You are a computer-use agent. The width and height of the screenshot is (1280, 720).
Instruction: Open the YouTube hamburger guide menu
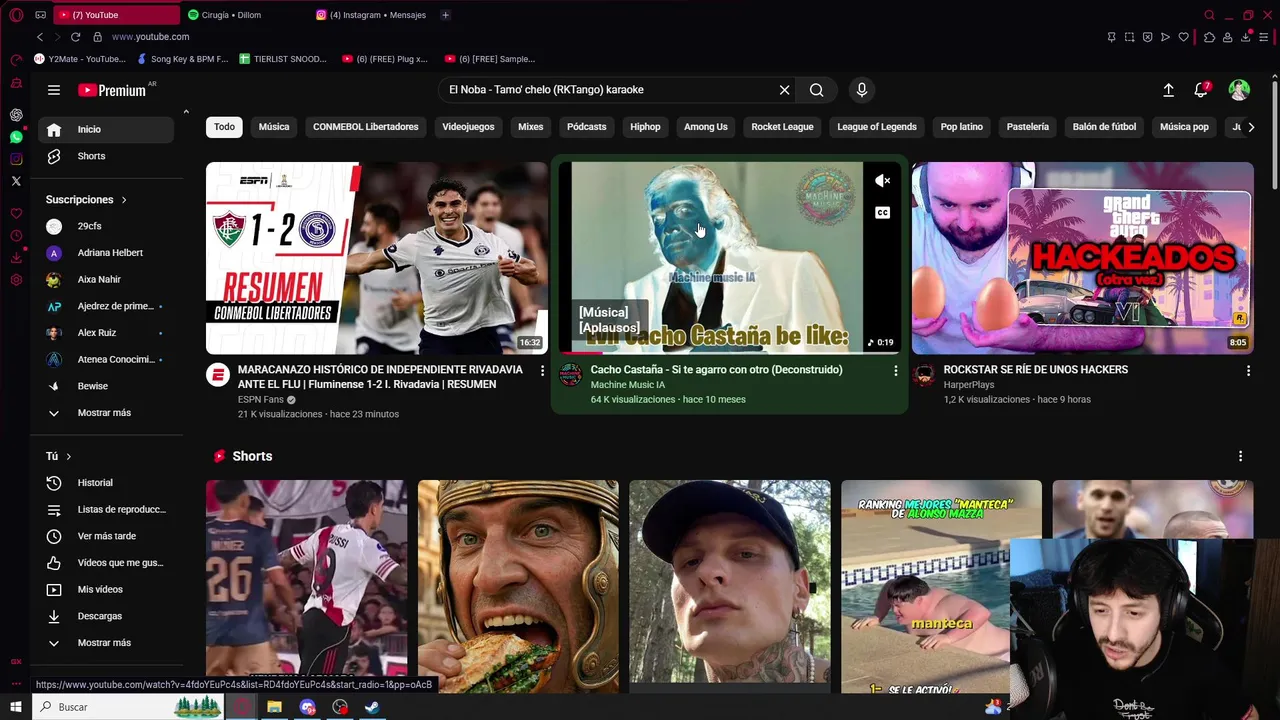coord(54,90)
